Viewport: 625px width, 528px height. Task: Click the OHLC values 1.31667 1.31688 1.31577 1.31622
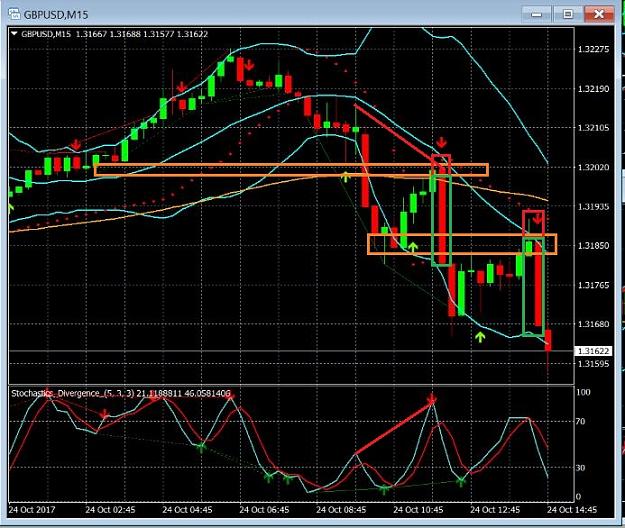(142, 34)
